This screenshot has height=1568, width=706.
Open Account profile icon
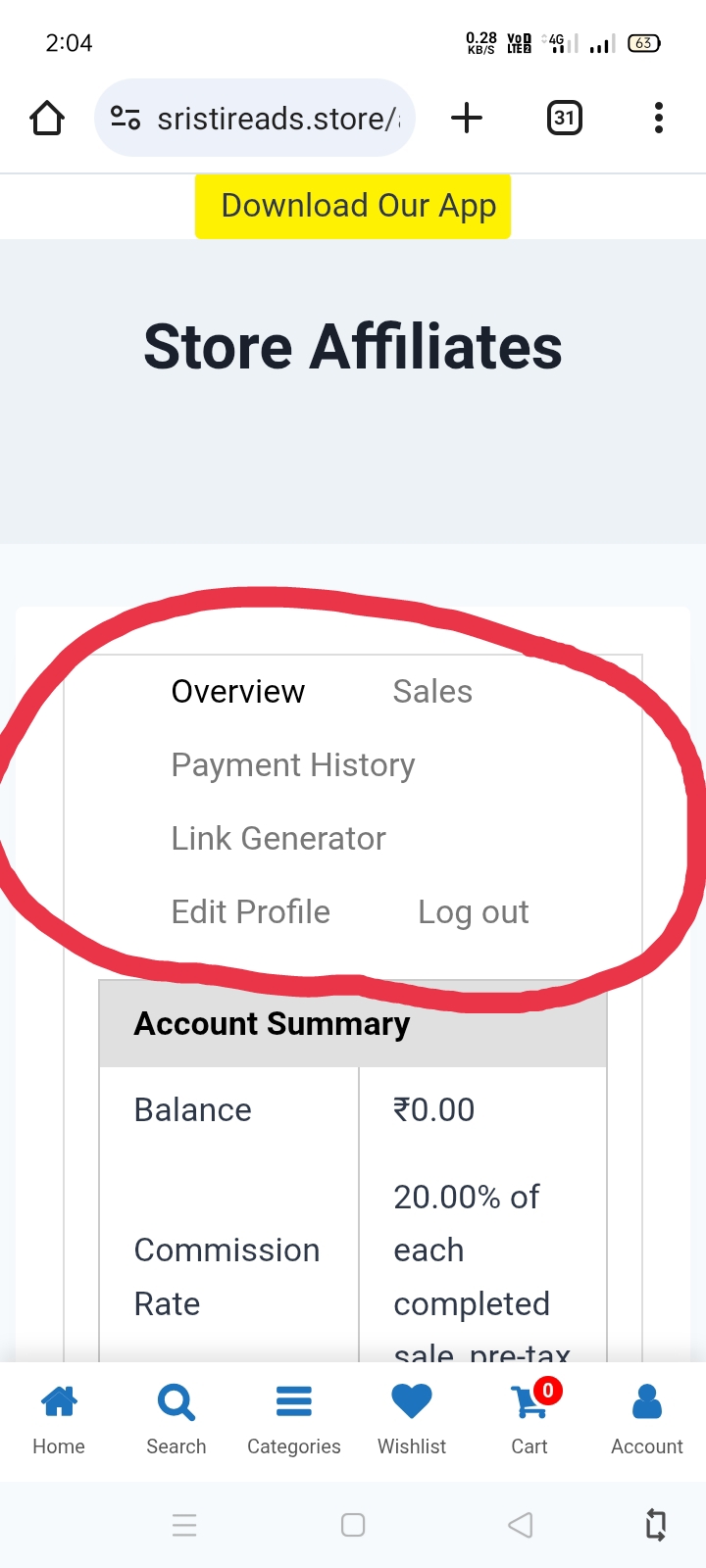point(647,1401)
